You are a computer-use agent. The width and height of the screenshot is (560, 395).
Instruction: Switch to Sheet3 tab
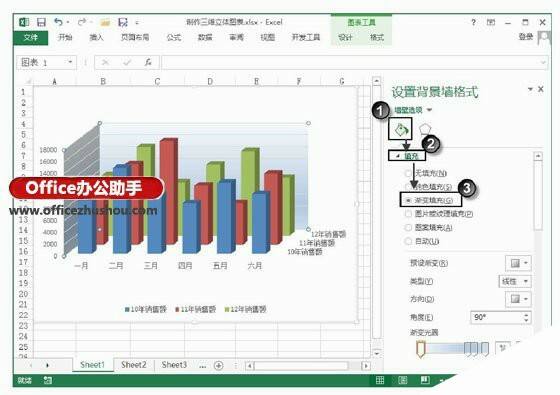click(174, 365)
